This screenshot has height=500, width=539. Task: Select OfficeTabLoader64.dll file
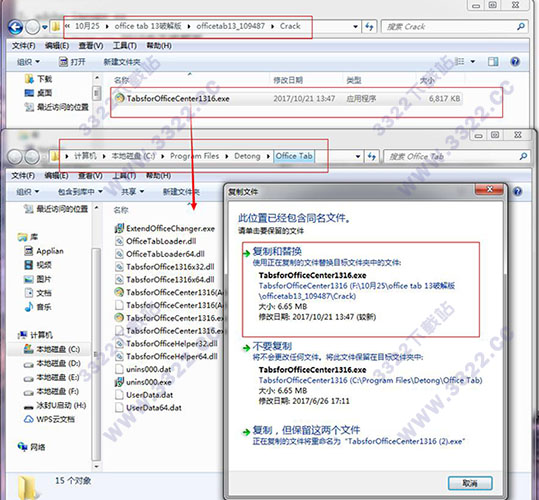point(160,254)
